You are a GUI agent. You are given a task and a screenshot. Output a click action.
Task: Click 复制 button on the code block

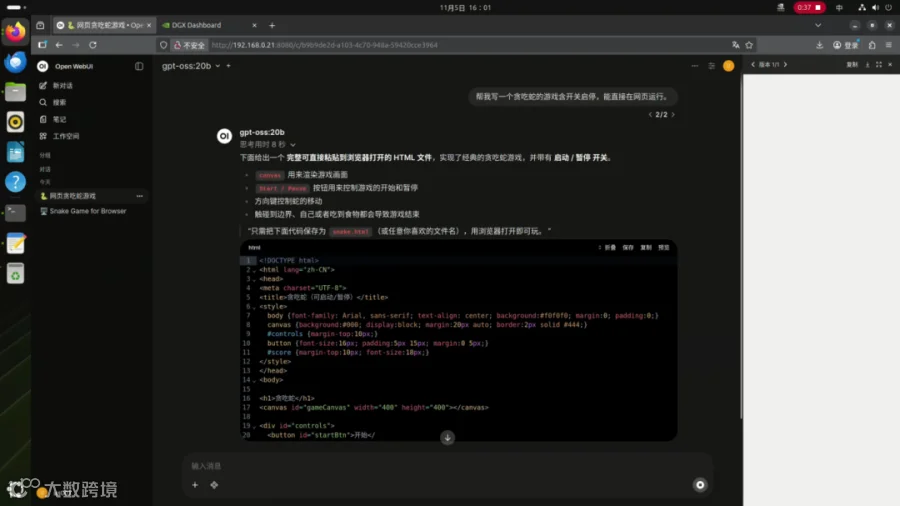point(646,248)
